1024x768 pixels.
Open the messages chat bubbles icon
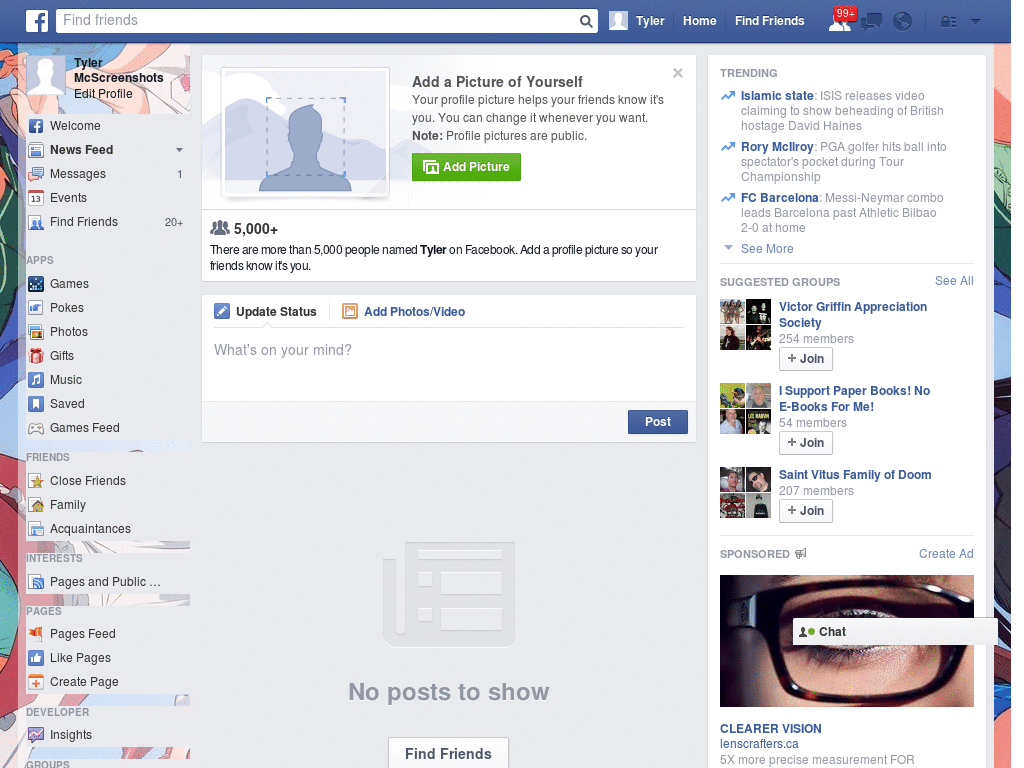(871, 22)
